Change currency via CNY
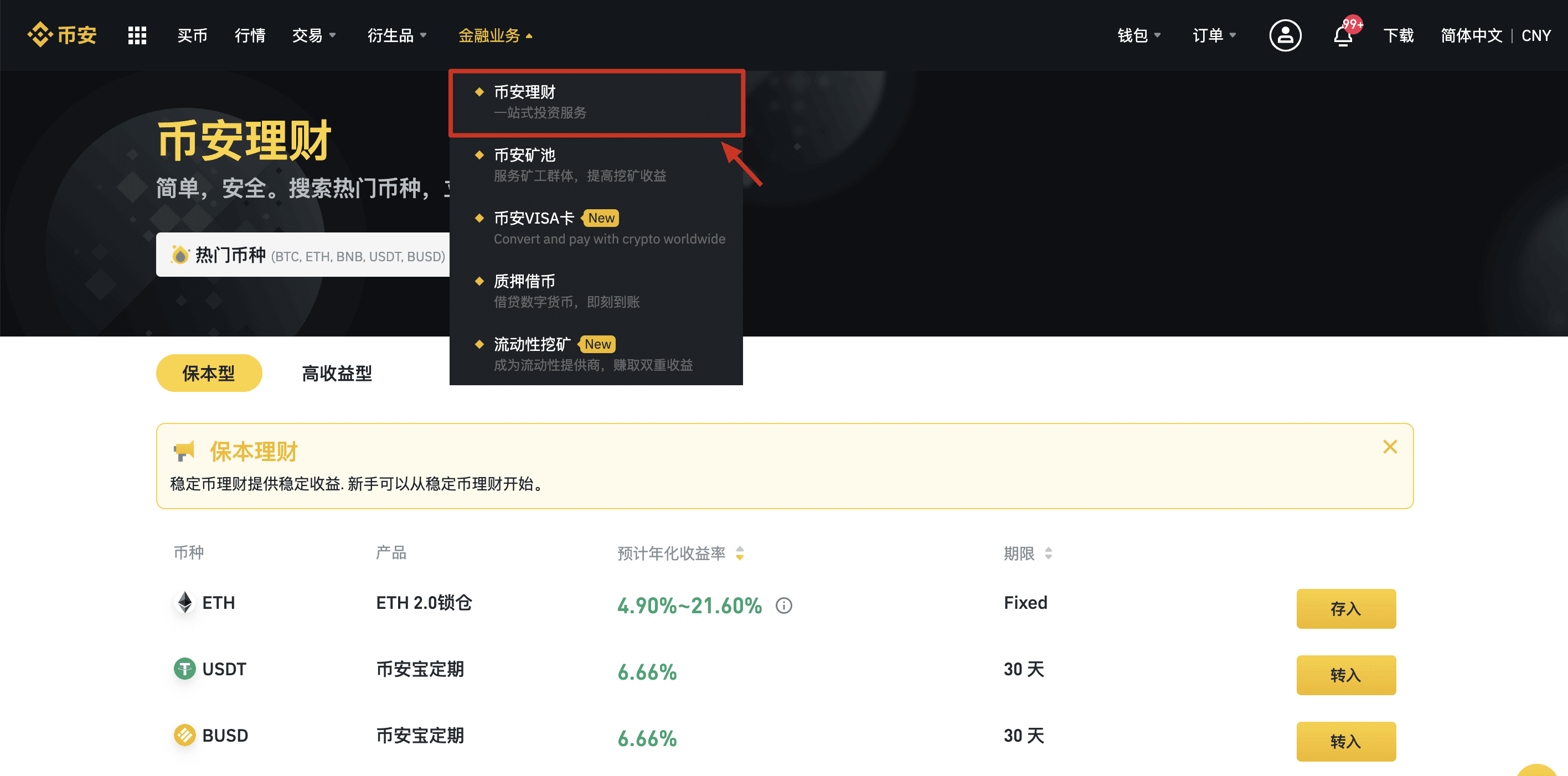 [1536, 35]
